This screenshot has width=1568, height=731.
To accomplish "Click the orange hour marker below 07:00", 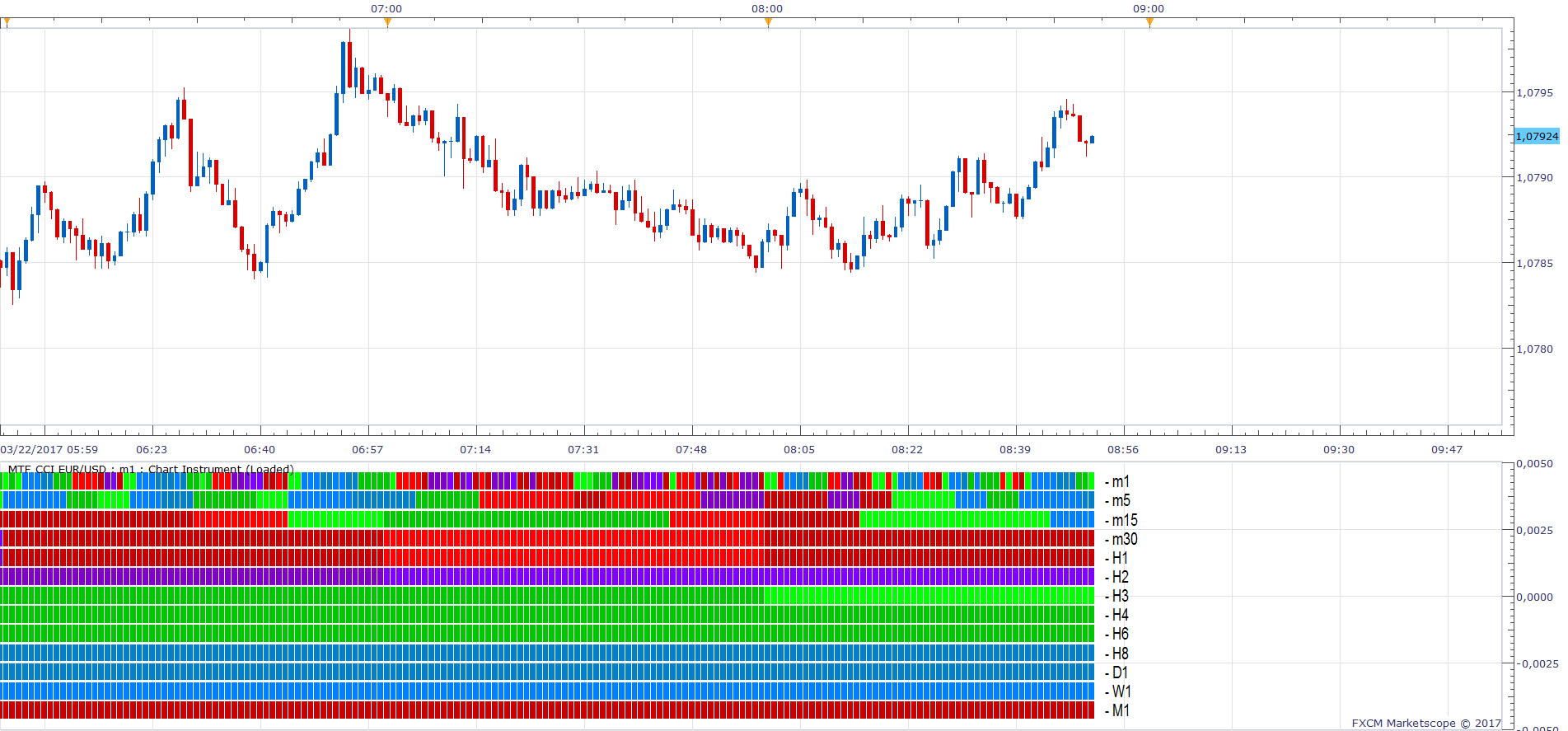I will pos(387,22).
